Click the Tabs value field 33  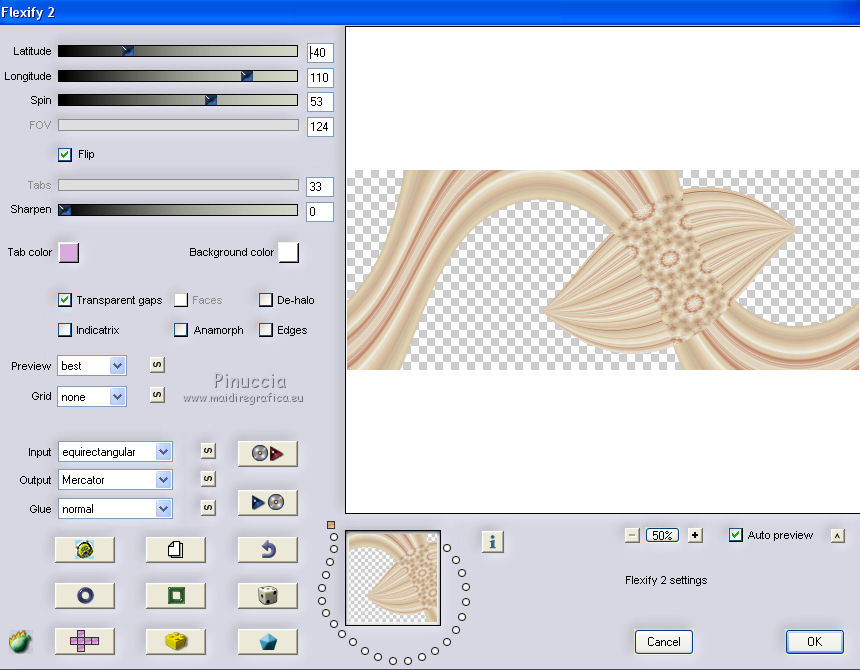pyautogui.click(x=320, y=186)
